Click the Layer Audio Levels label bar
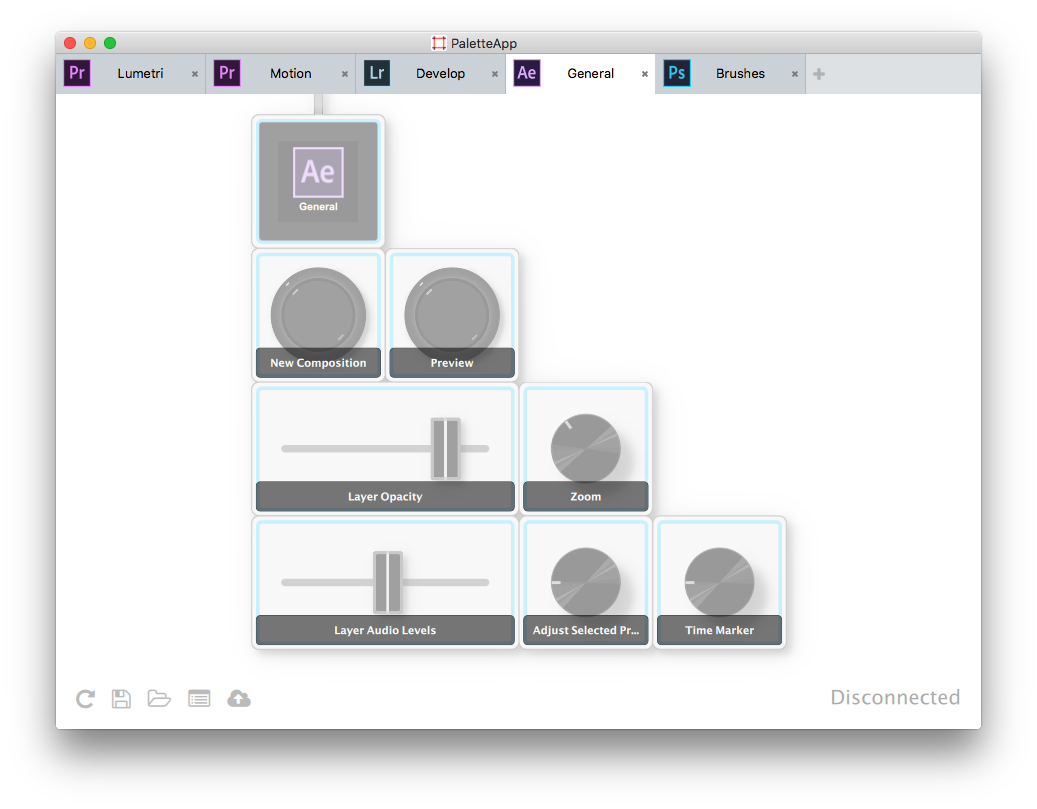 pyautogui.click(x=385, y=630)
